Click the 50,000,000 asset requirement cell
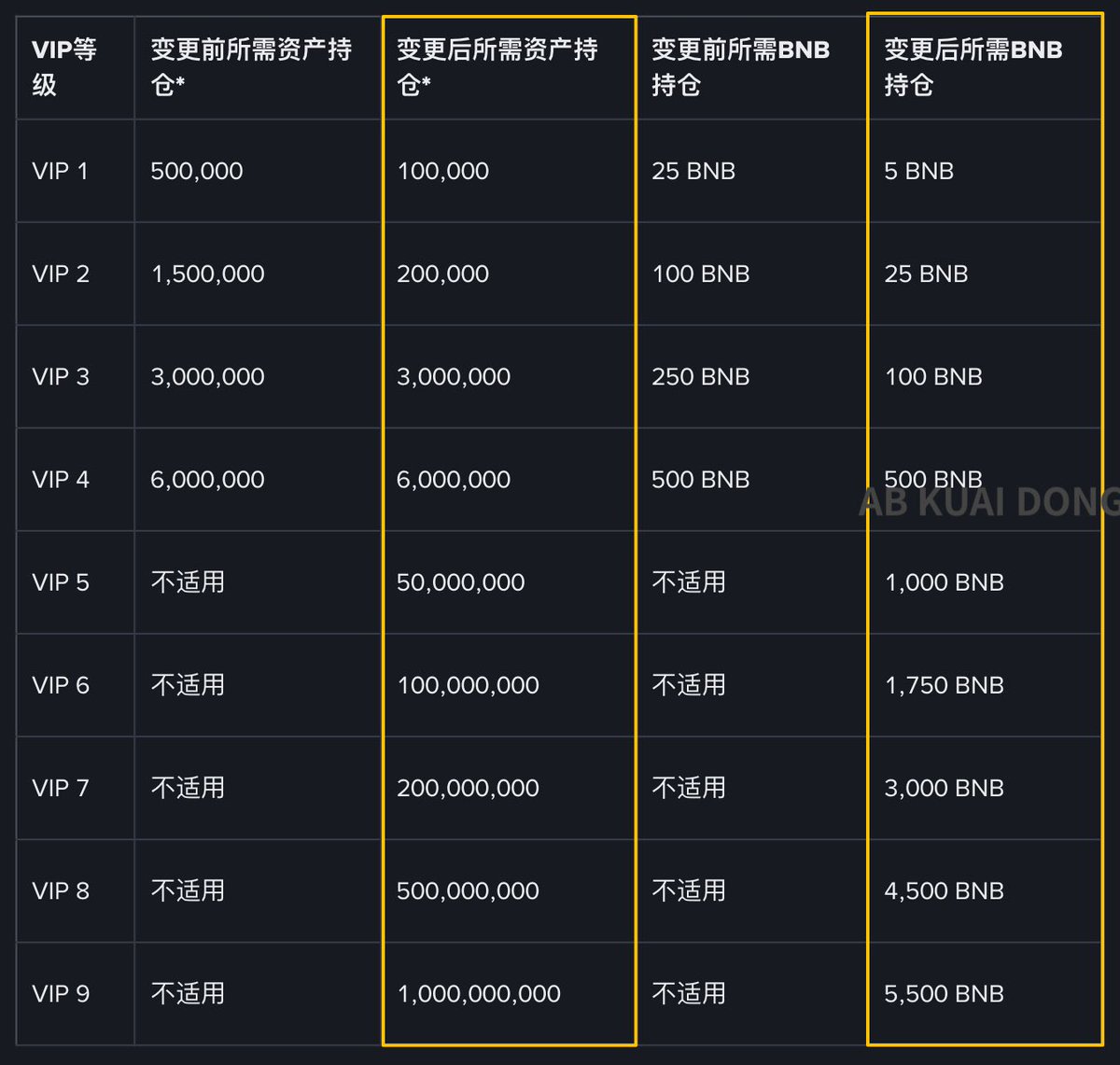 [461, 582]
